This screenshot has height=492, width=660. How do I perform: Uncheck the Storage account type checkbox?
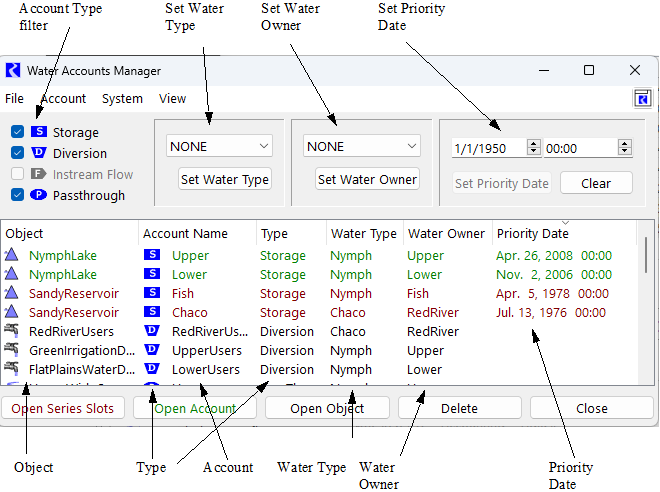pyautogui.click(x=17, y=132)
